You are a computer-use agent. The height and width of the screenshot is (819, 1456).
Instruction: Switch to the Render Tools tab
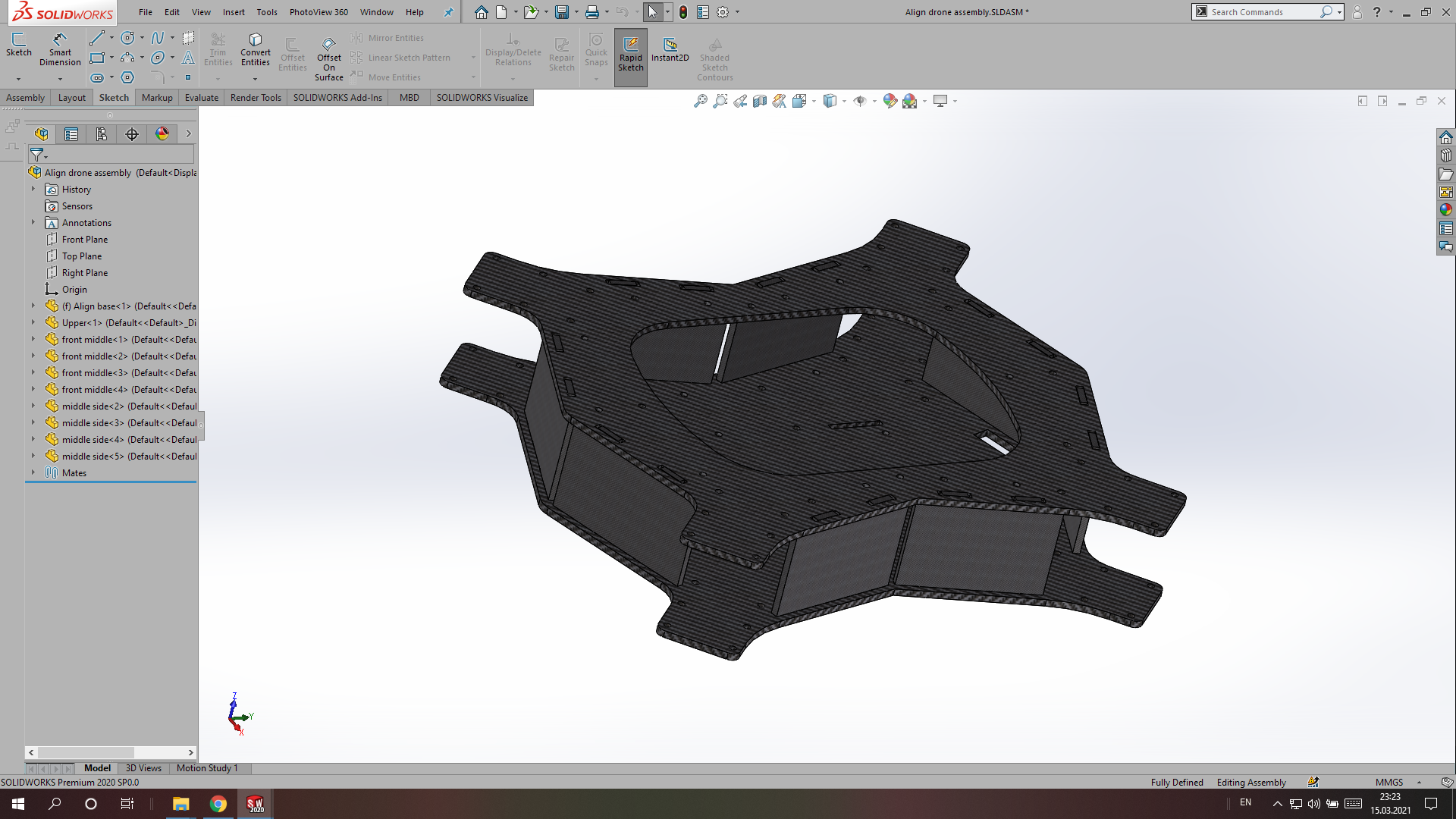[256, 98]
